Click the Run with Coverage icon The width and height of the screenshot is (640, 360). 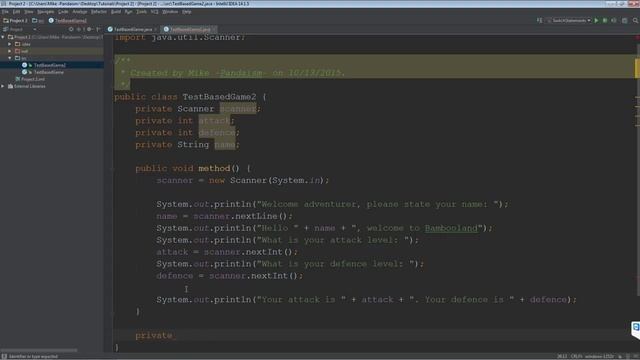coord(614,20)
